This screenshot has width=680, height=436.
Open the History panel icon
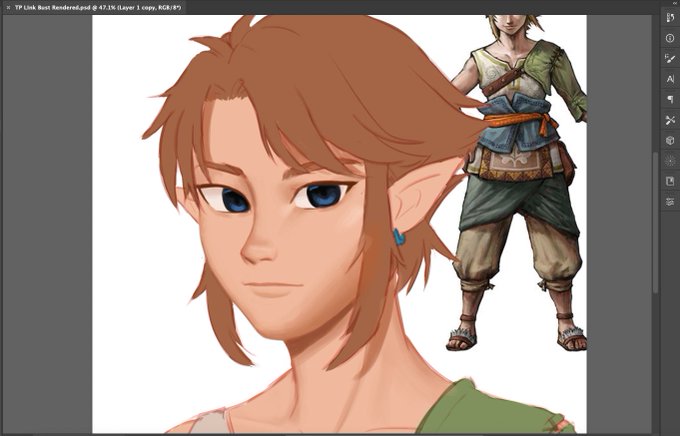670,18
